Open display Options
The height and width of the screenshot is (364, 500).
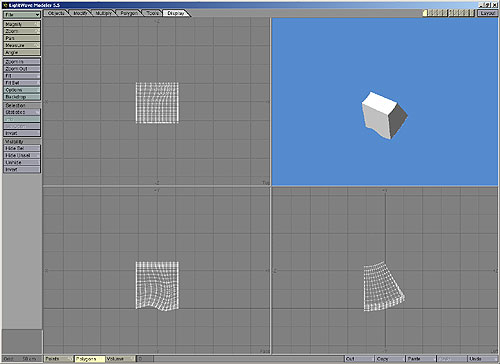[22, 90]
